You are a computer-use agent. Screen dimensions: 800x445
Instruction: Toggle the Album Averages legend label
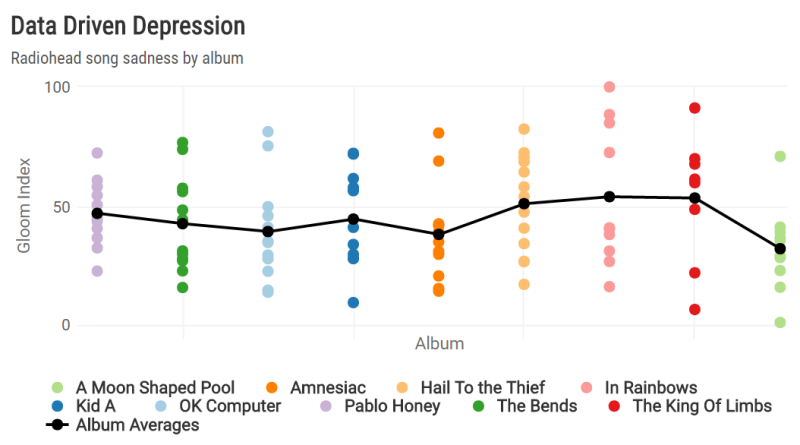click(137, 425)
